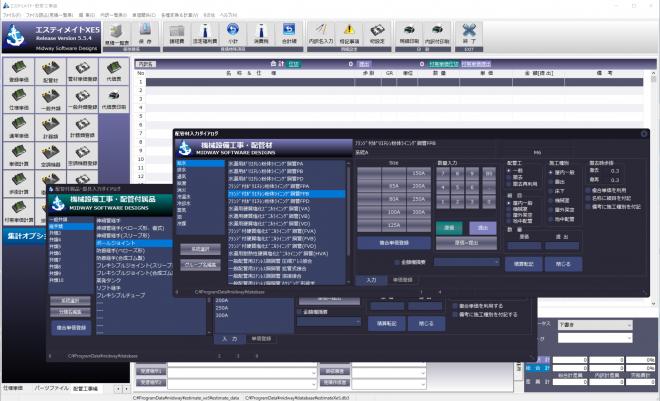This screenshot has width=660, height=401.
Task: Click the 消費税 toolbar icon
Action: point(261,34)
